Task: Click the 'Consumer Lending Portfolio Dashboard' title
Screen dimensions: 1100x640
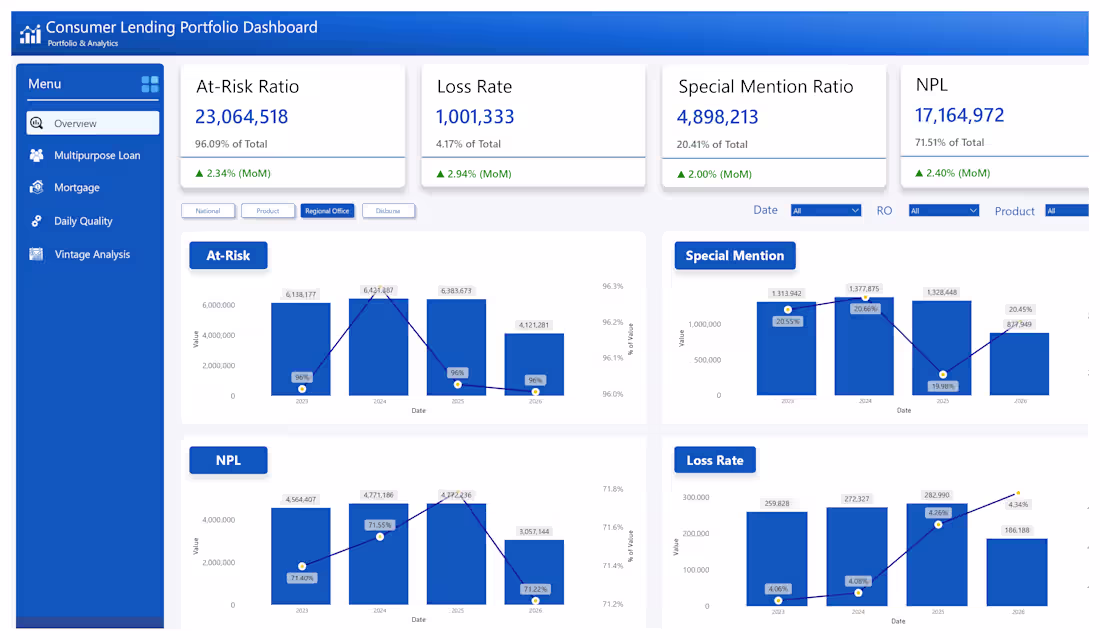Action: pyautogui.click(x=182, y=27)
